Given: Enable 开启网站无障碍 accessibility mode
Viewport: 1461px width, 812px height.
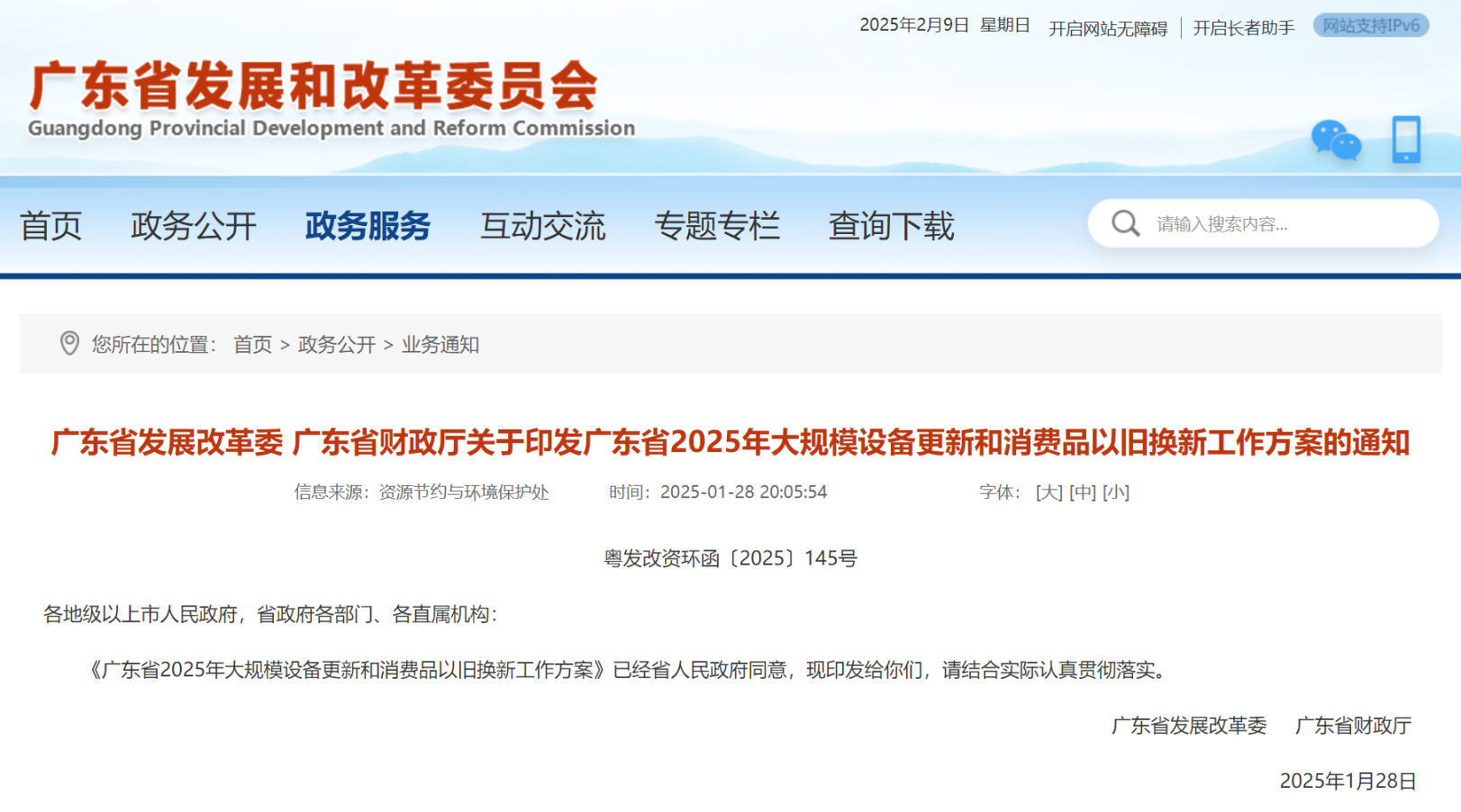Looking at the screenshot, I should click(1107, 28).
